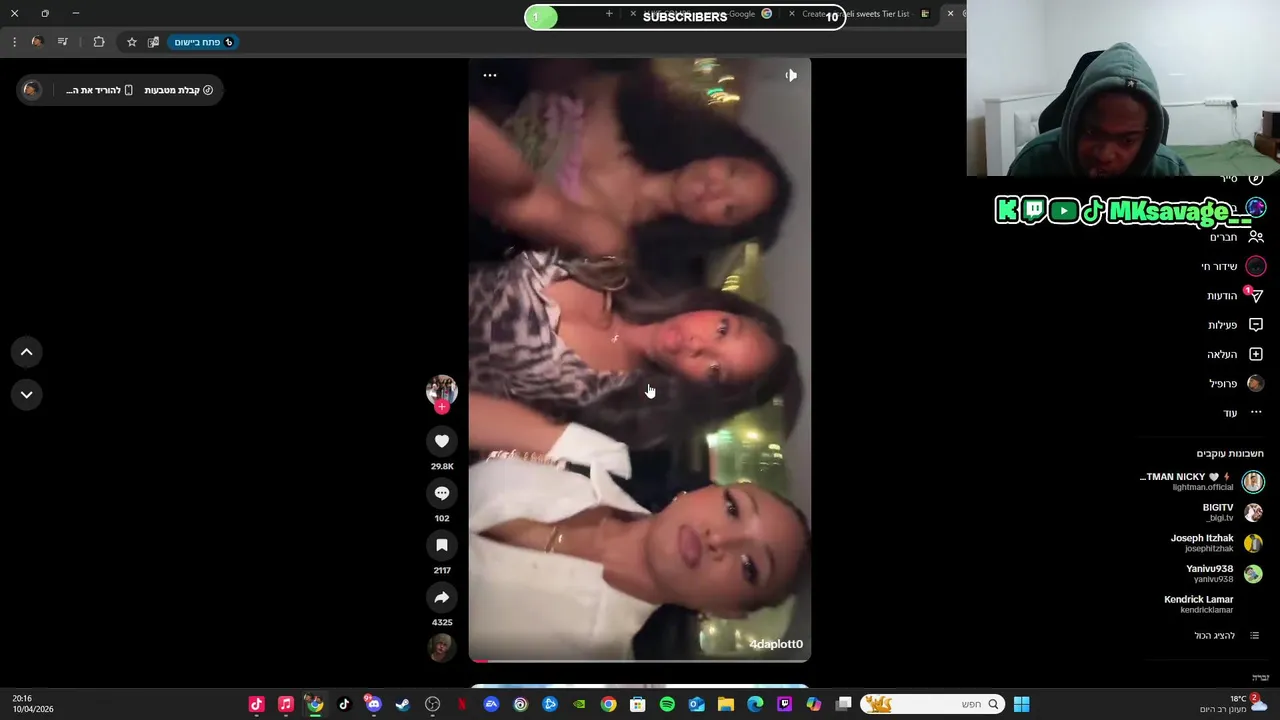The height and width of the screenshot is (720, 1280).
Task: Open Apple Music icon in taskbar
Action: coord(285,704)
